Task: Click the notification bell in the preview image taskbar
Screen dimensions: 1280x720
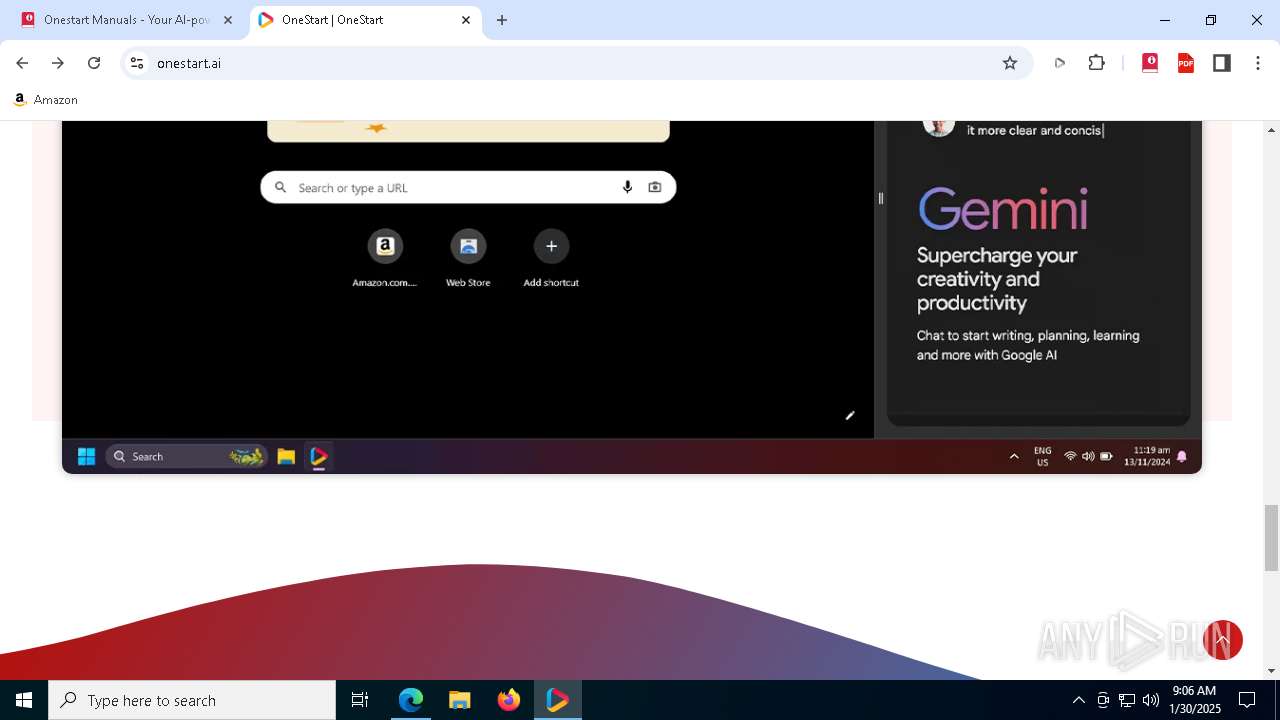Action: click(1182, 456)
